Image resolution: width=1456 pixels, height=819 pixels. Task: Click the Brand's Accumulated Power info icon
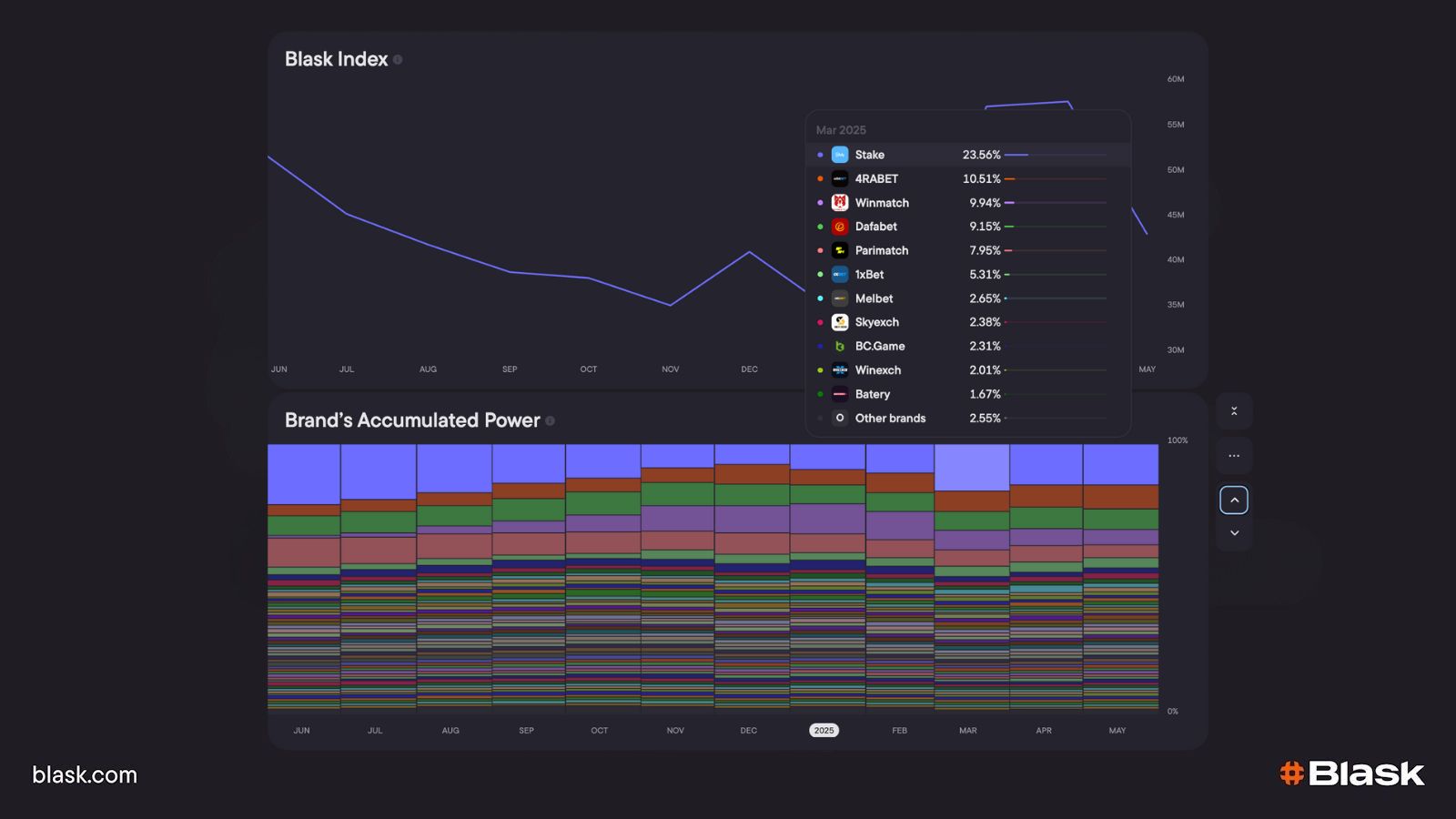click(x=550, y=420)
